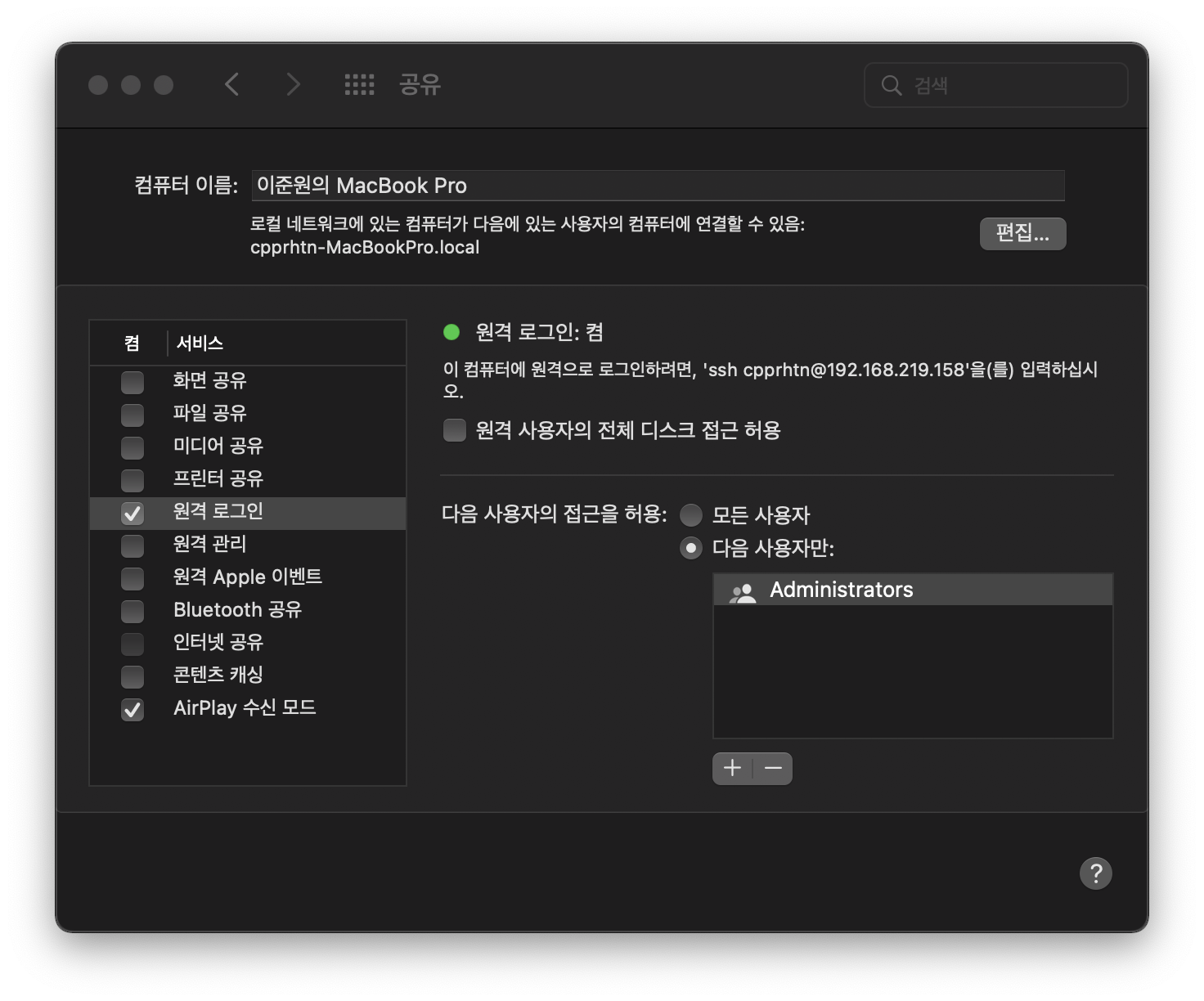Check 원격 사용자의 전체 디스크 접근 허용
1204x1001 pixels.
[454, 430]
